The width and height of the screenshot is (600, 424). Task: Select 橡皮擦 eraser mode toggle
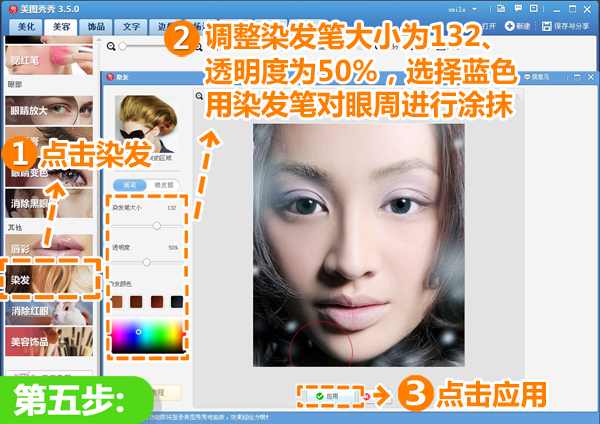click(x=164, y=185)
